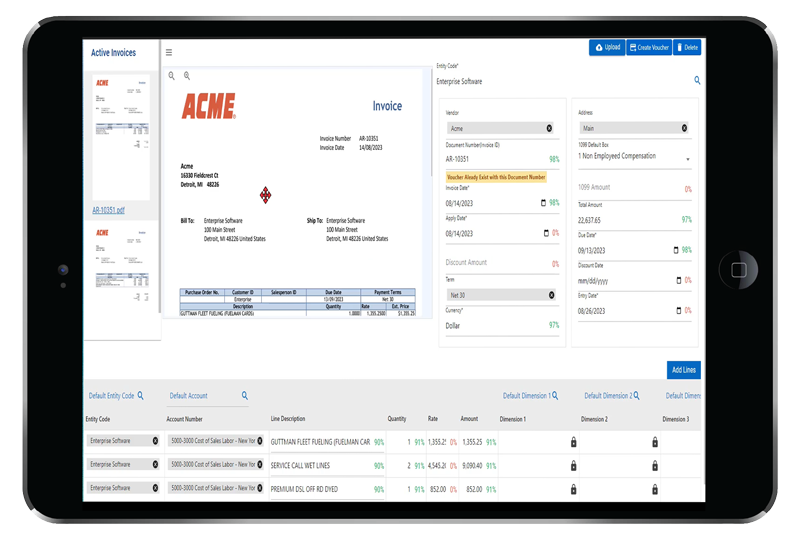800x545 pixels.
Task: Open Discount Date calendar picker
Action: click(679, 280)
